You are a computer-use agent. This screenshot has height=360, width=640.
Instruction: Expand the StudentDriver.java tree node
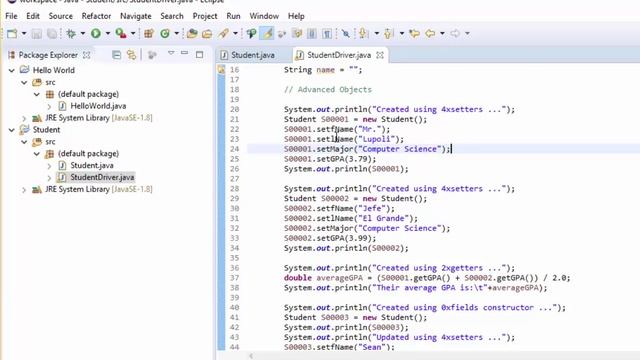coord(49,178)
